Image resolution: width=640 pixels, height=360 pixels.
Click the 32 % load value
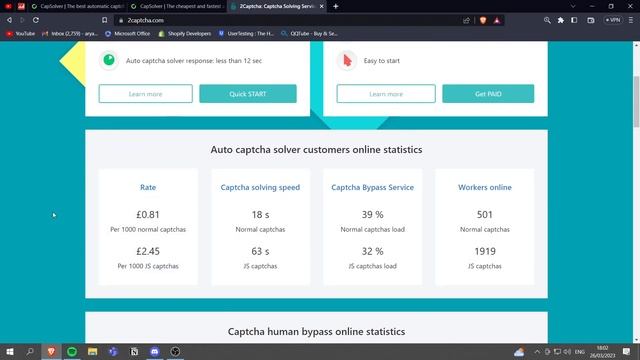click(372, 251)
